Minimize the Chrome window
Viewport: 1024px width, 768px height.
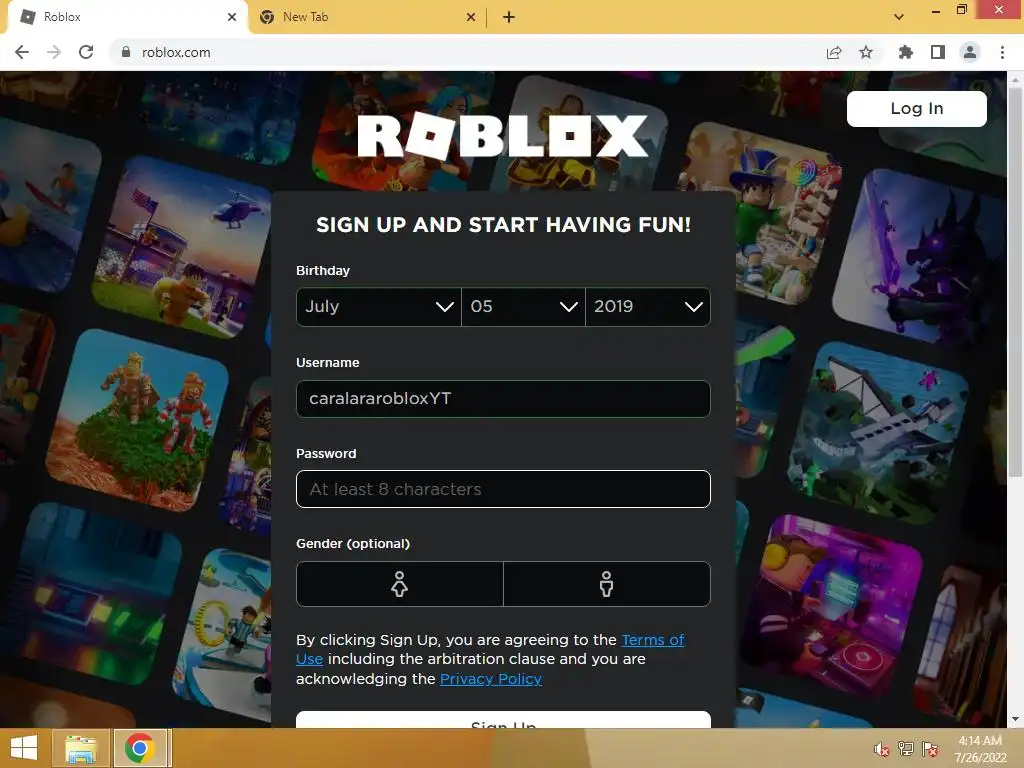click(936, 11)
